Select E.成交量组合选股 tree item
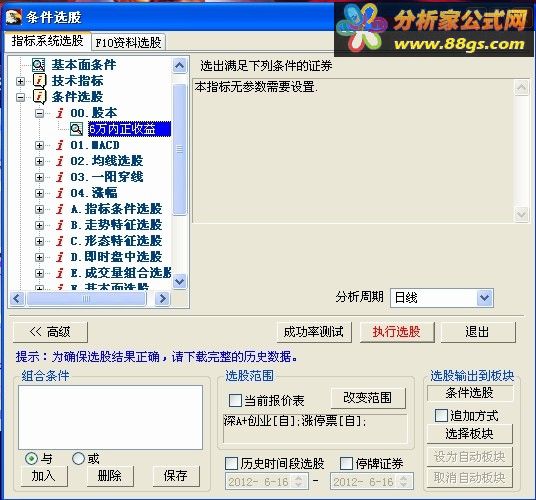Screen dimensions: 536x500 click(x=121, y=273)
